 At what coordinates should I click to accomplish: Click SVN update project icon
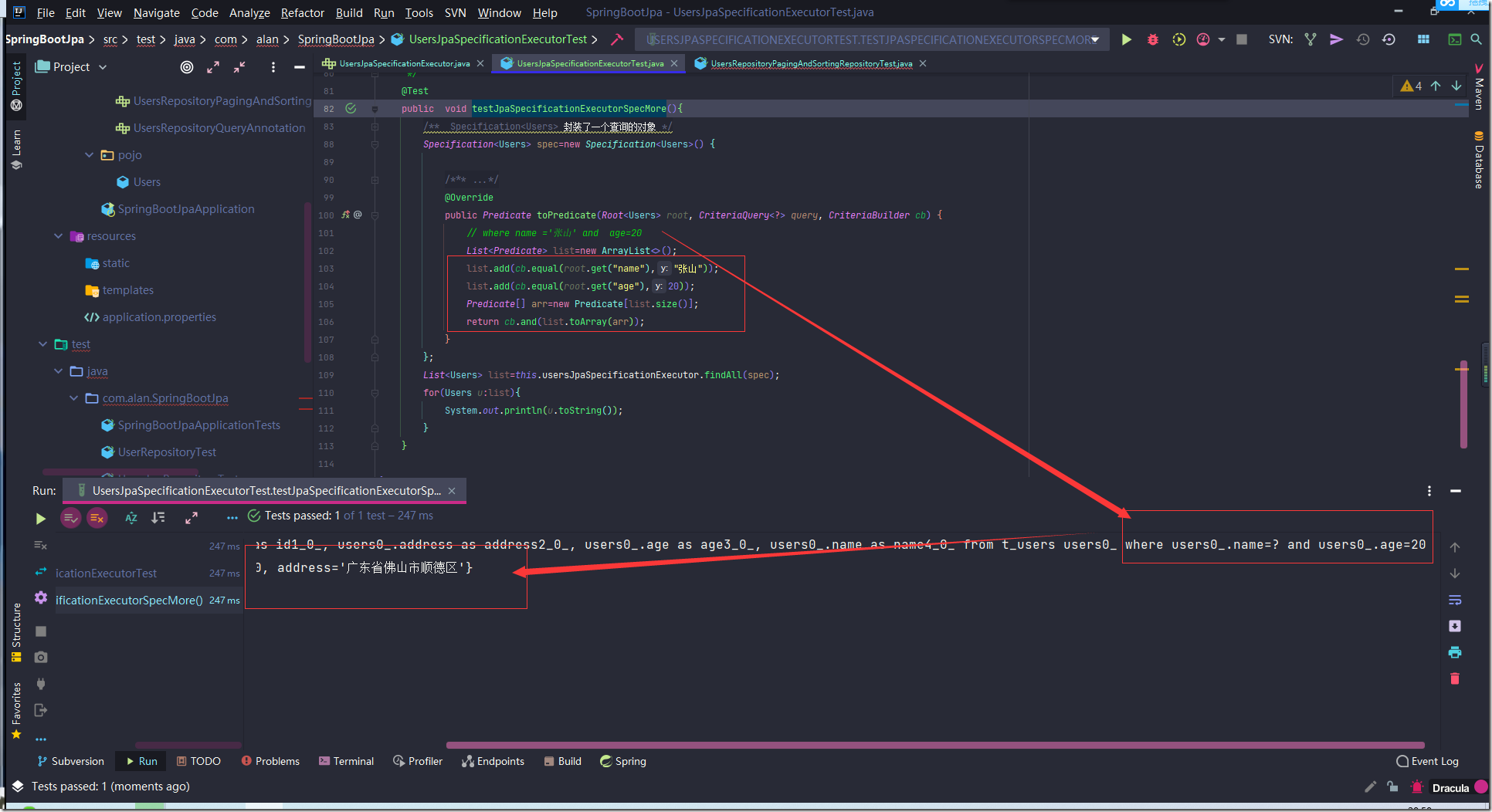pos(1311,39)
